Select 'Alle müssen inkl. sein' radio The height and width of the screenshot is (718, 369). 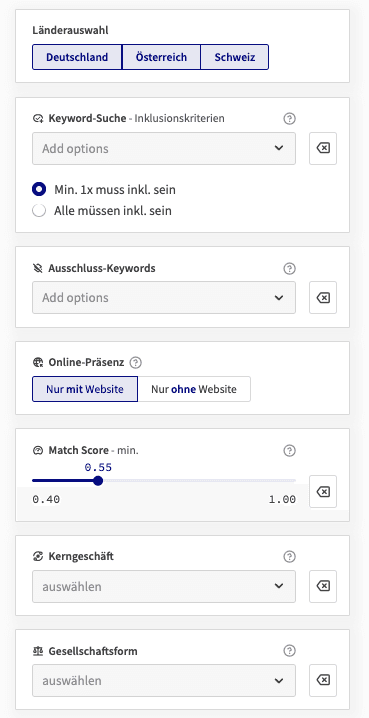[x=39, y=211]
